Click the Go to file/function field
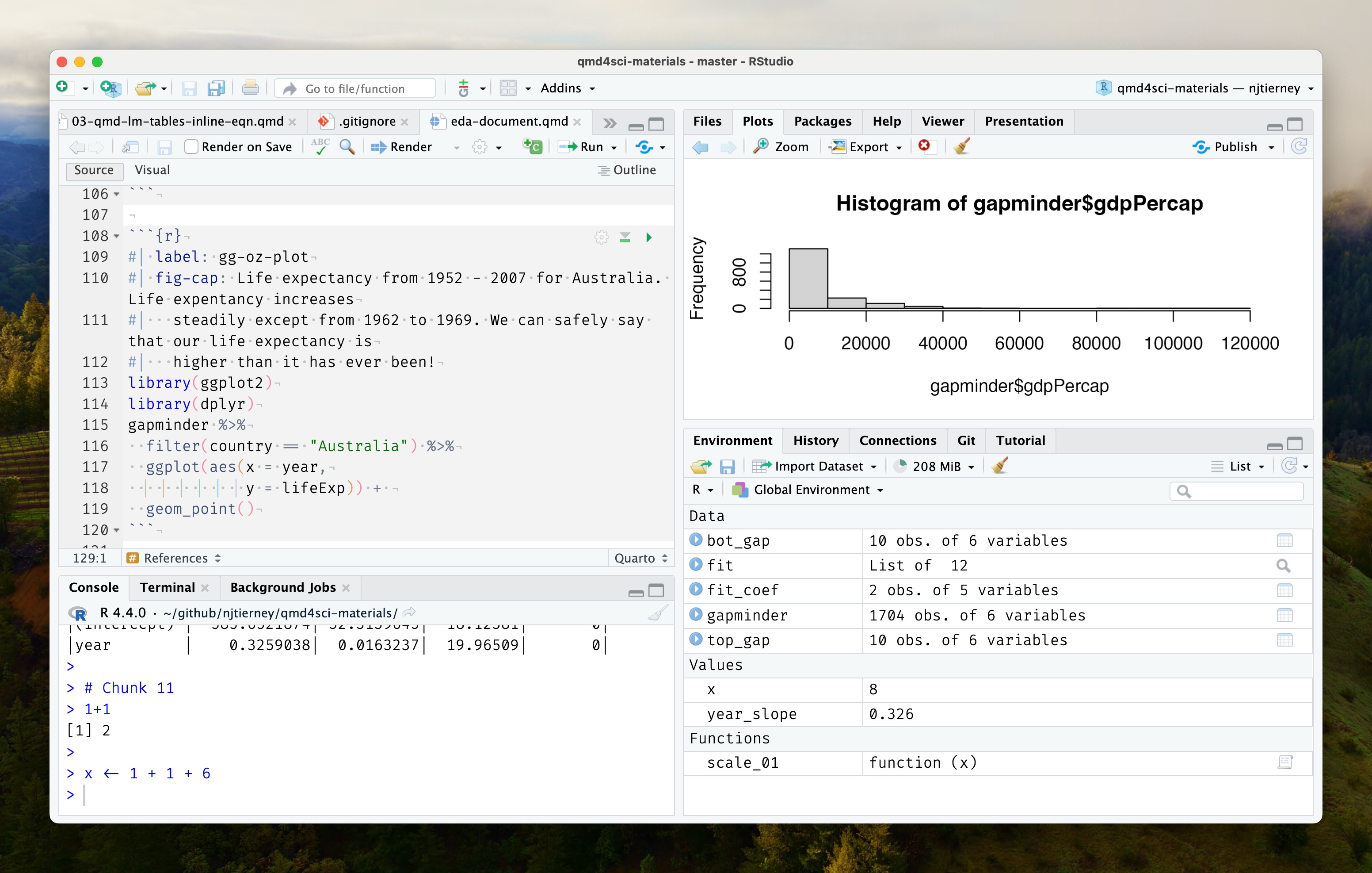This screenshot has width=1372, height=873. (355, 88)
